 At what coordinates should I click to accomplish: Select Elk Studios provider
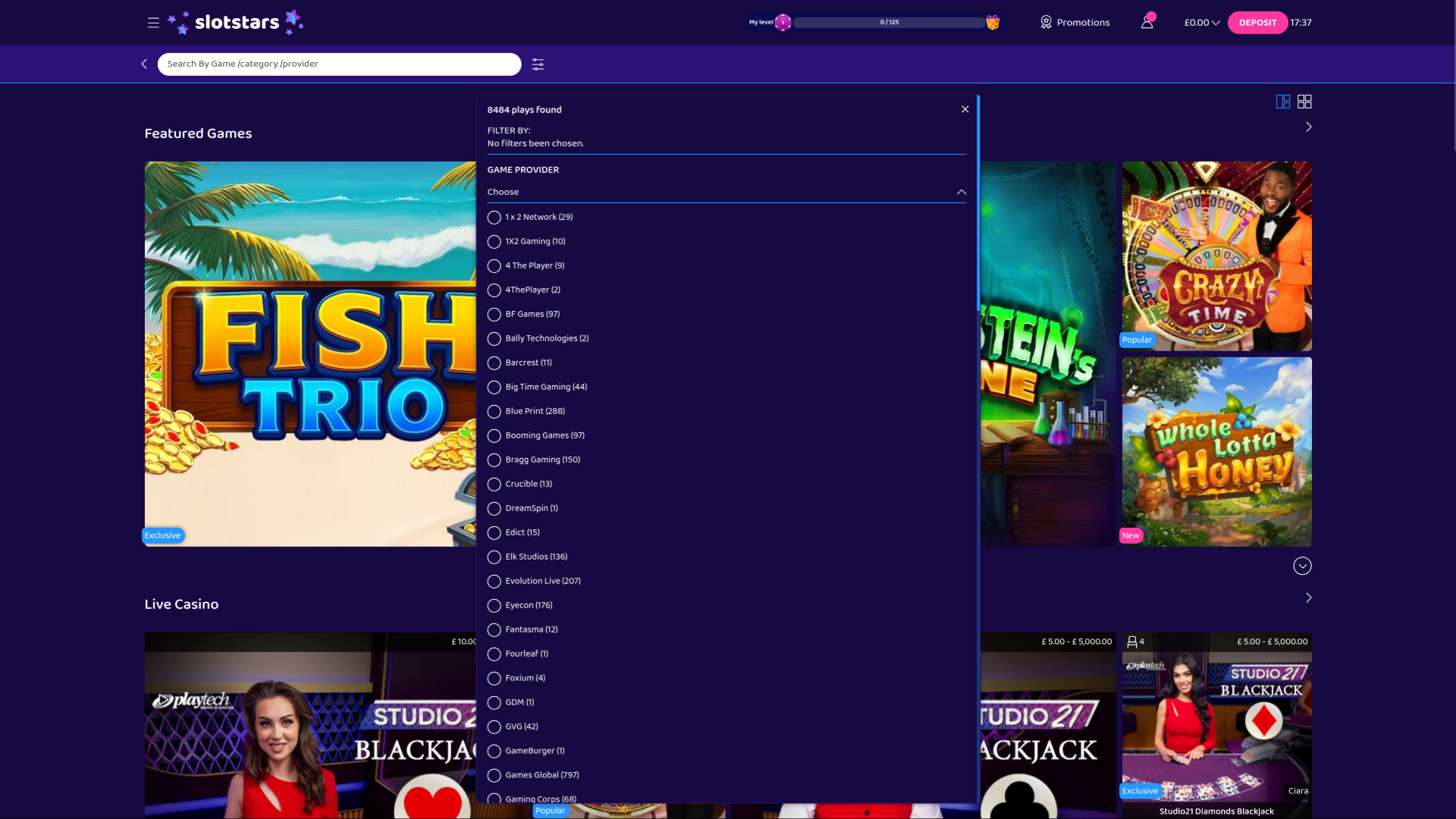click(528, 557)
